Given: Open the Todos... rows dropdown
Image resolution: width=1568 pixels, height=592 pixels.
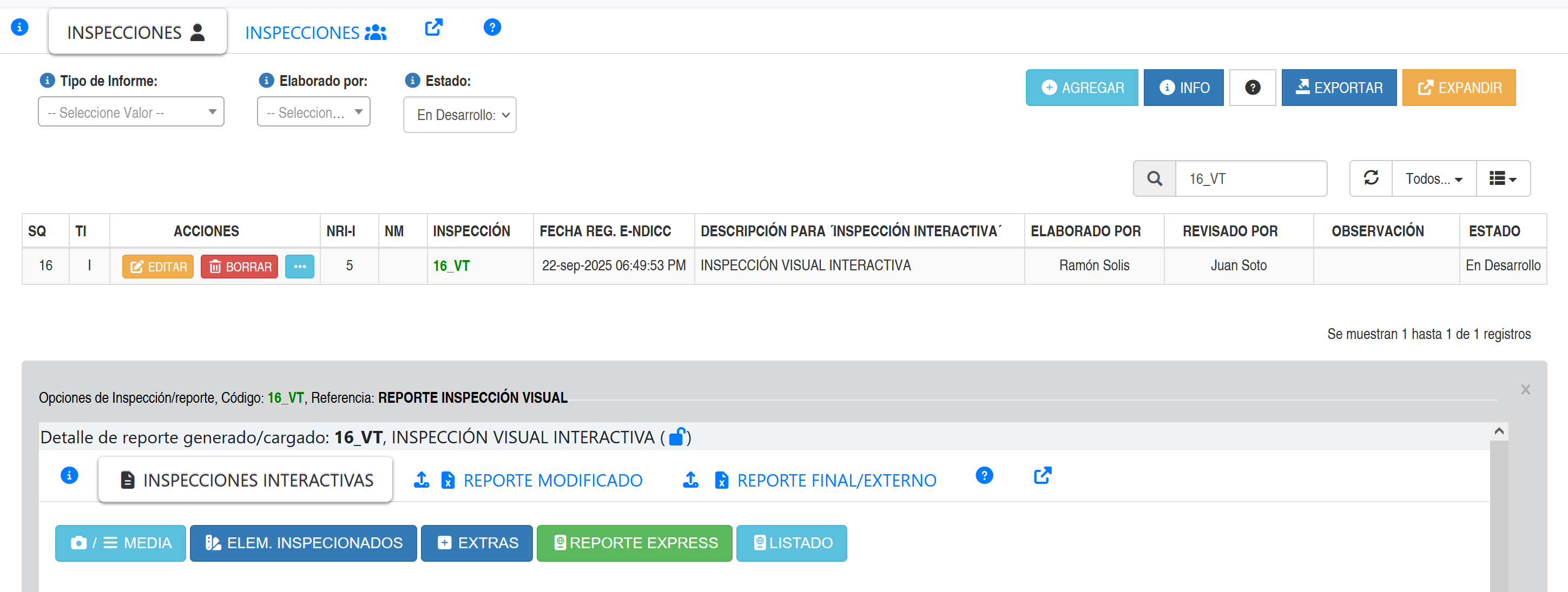Looking at the screenshot, I should pos(1433,179).
